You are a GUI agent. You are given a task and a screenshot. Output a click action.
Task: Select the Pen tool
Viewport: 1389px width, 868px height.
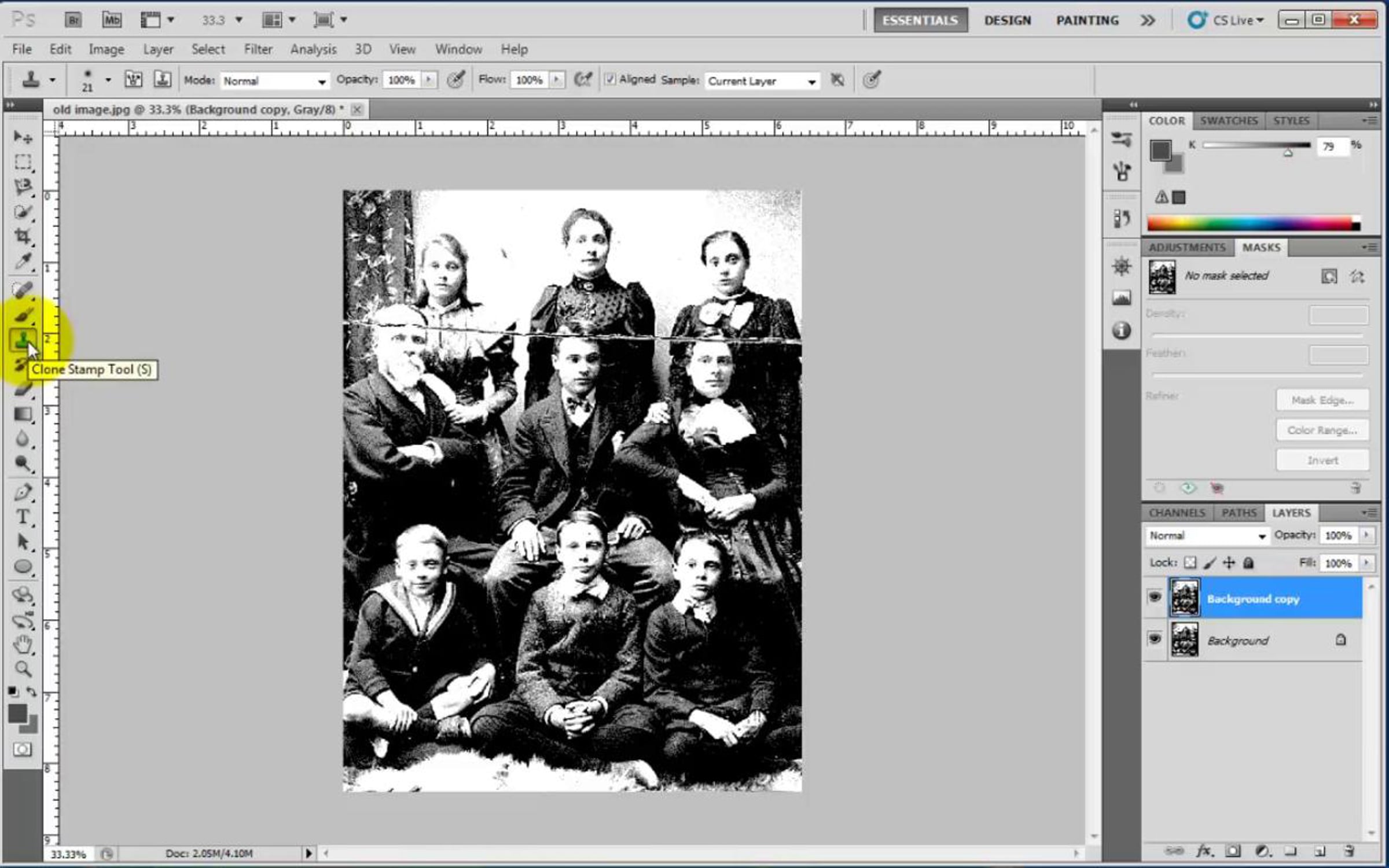click(x=23, y=492)
